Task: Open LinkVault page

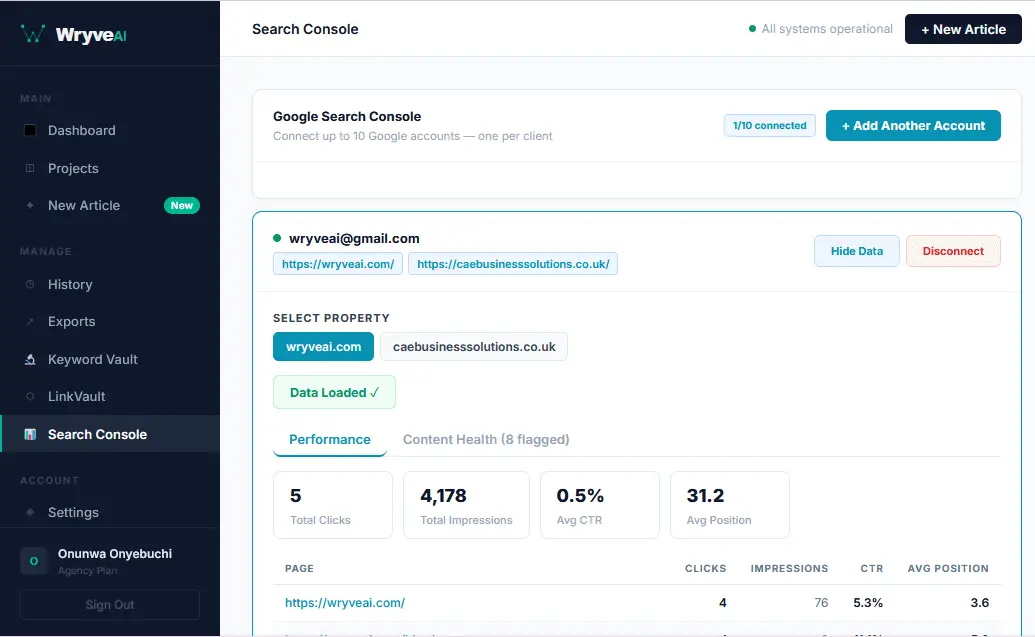Action: tap(110, 396)
